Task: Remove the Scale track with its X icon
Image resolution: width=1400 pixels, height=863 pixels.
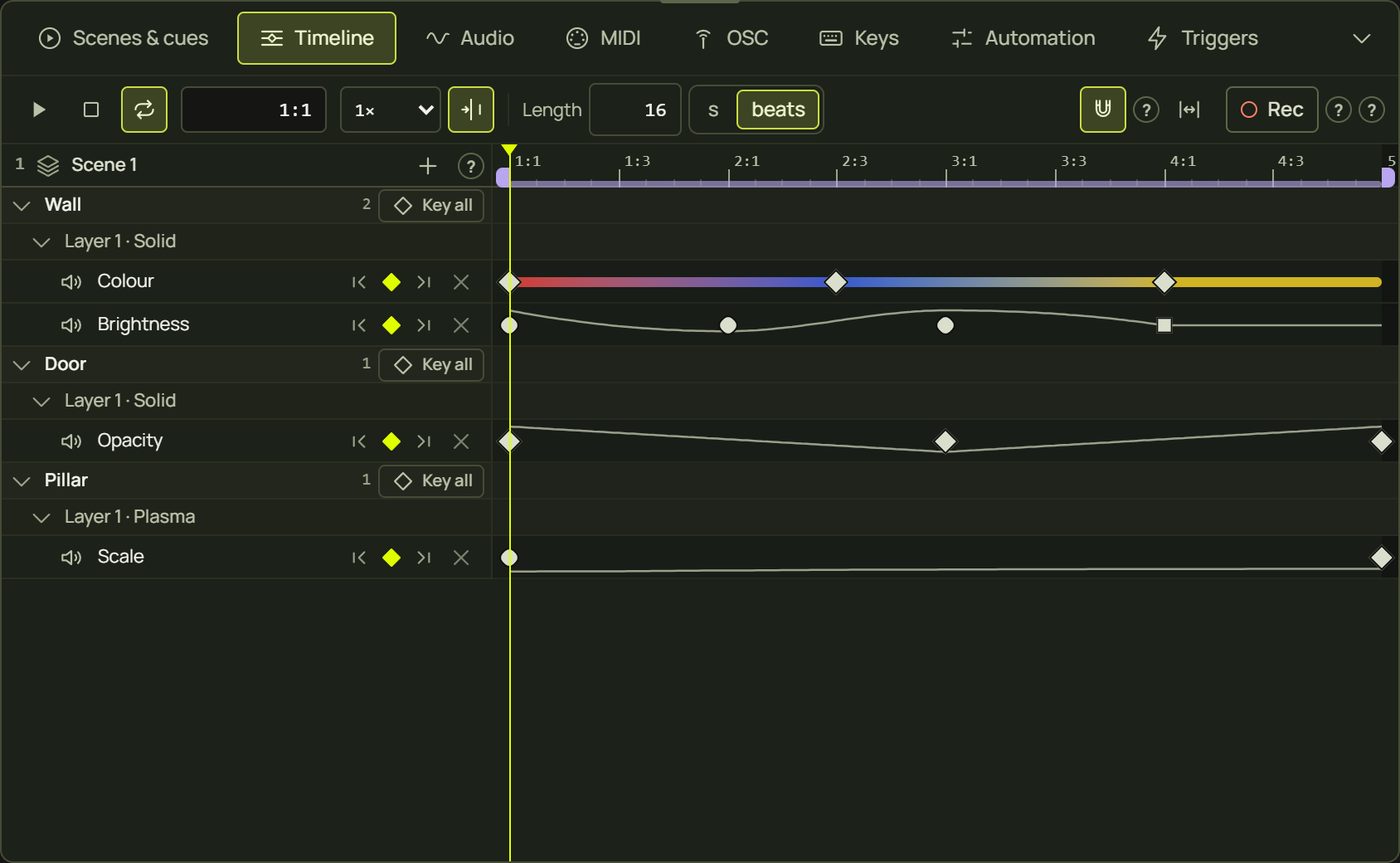Action: pos(461,557)
